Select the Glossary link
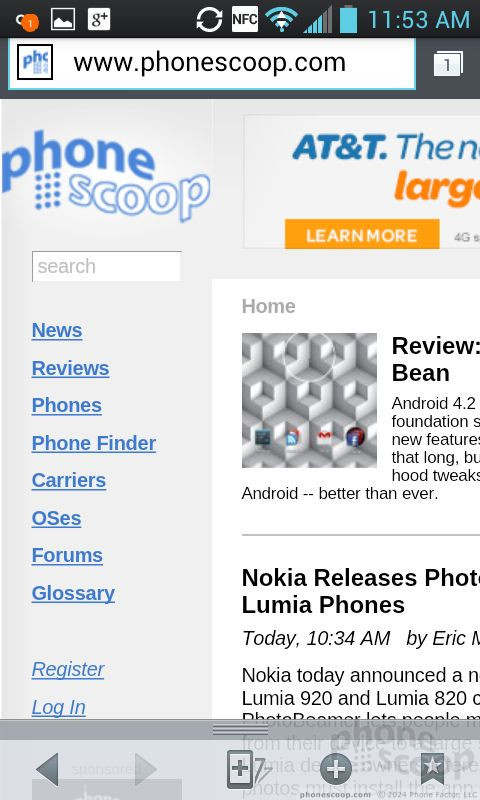Screen dimensions: 480x800 (73, 593)
